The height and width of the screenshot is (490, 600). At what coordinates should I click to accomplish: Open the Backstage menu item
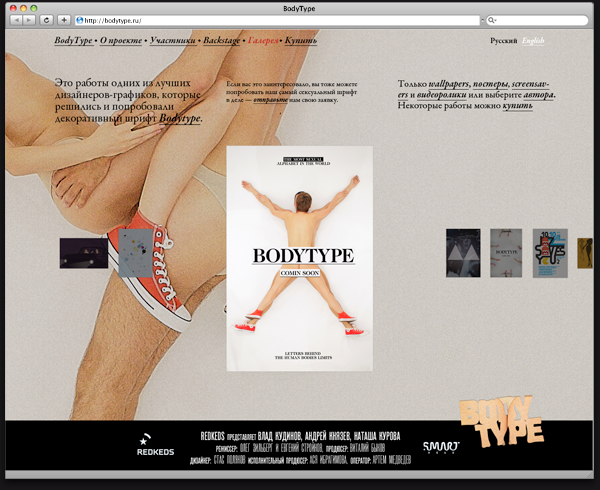click(x=222, y=40)
